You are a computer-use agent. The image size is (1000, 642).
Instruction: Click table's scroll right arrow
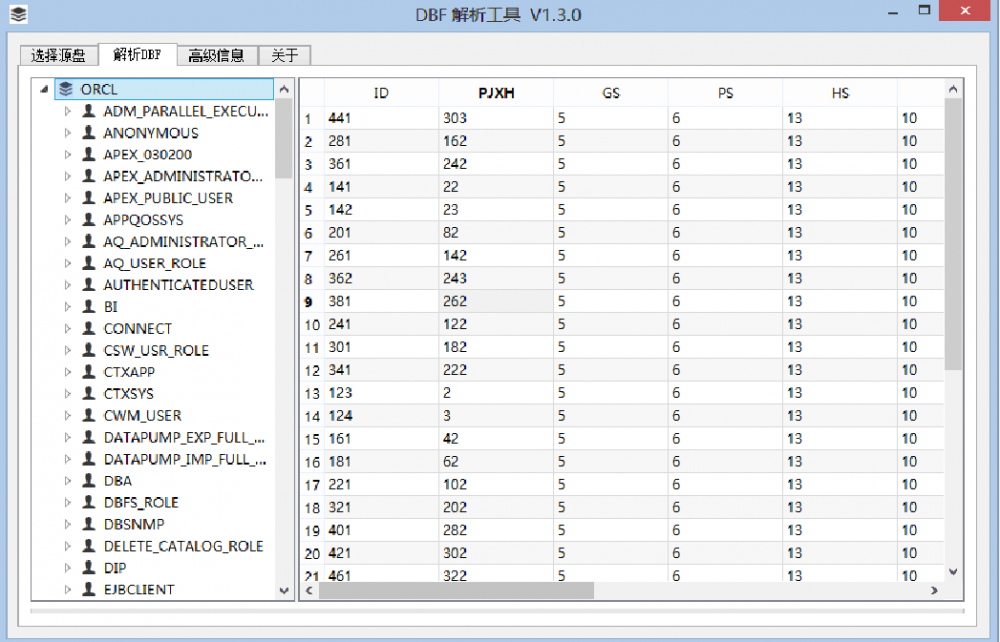pyautogui.click(x=934, y=590)
